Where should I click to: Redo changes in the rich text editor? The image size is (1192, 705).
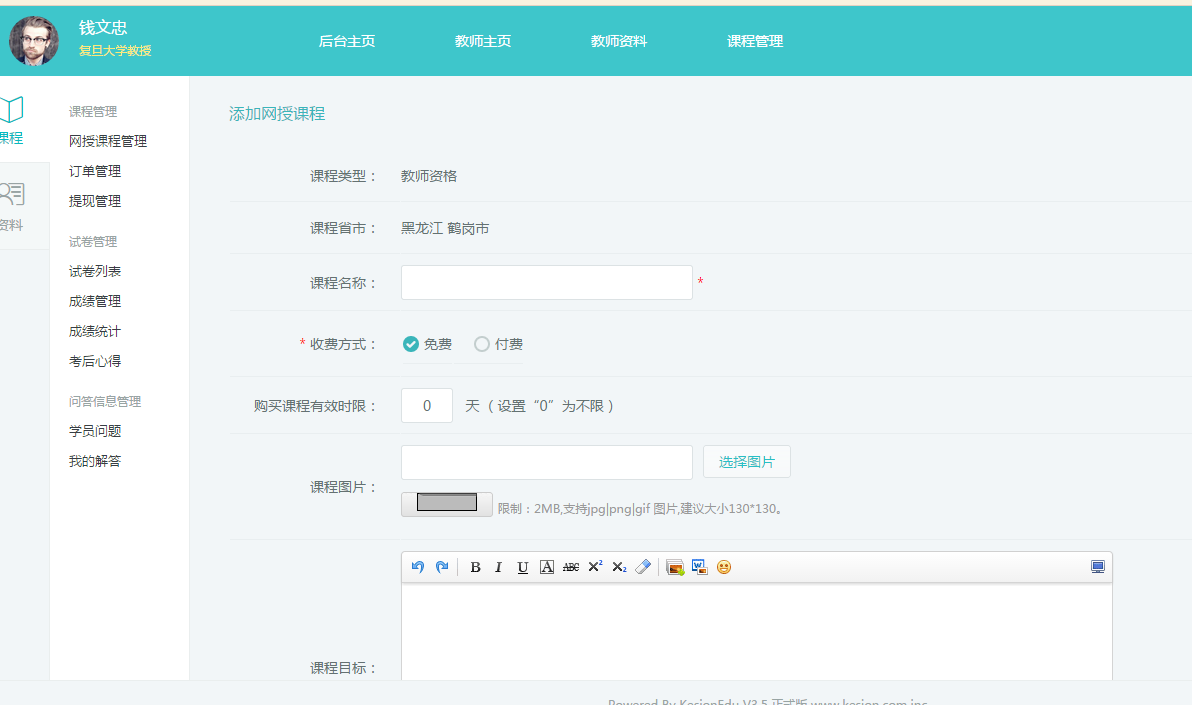pos(442,567)
